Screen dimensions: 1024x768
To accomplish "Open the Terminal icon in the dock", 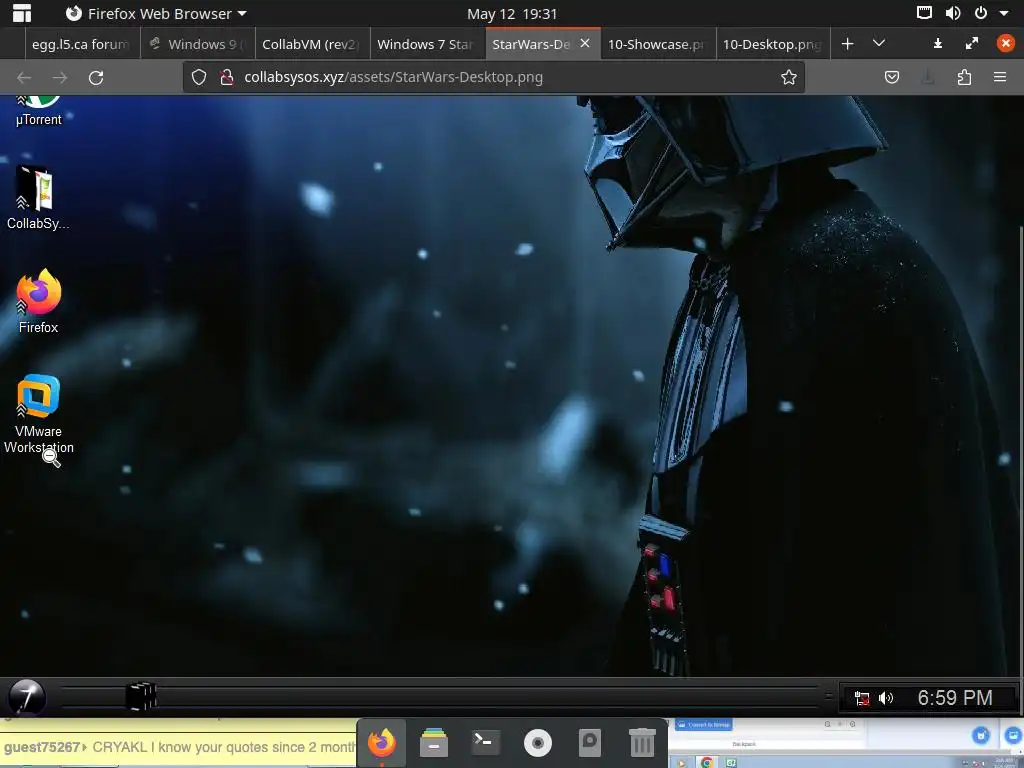I will [x=485, y=742].
